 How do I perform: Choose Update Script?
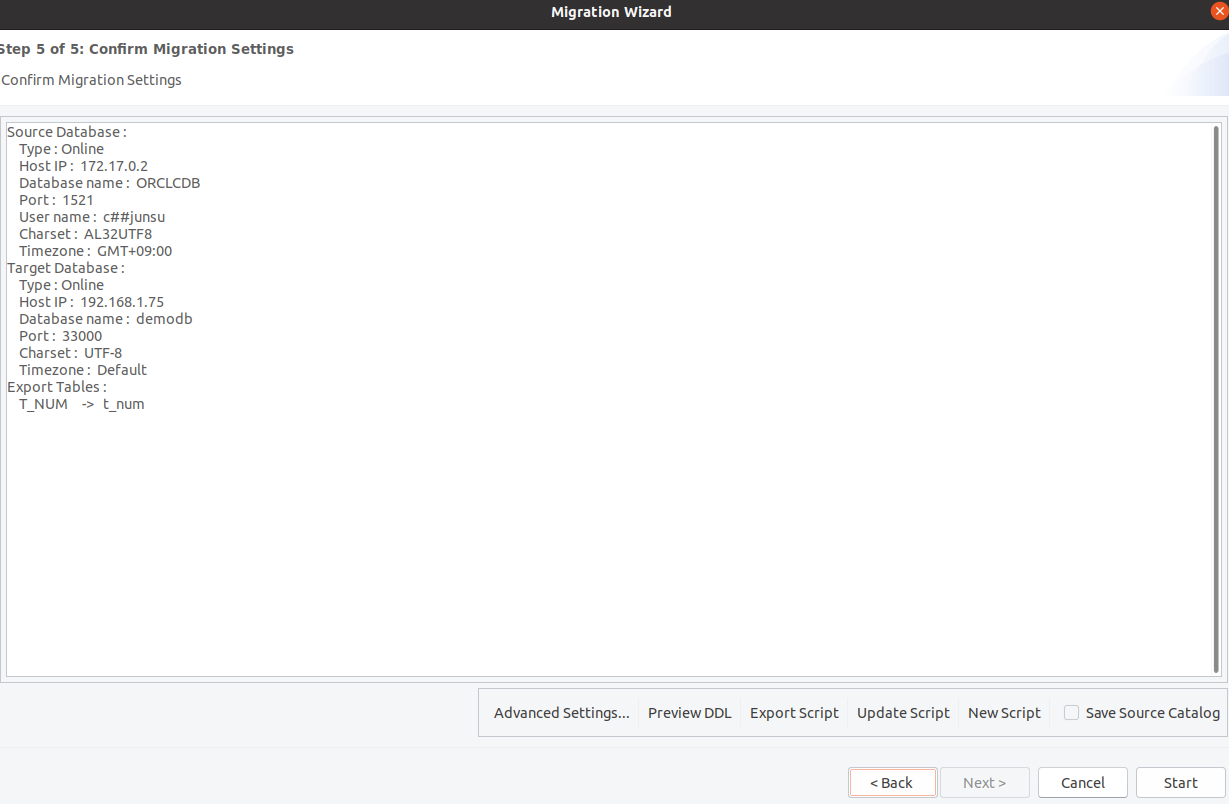pyautogui.click(x=902, y=713)
